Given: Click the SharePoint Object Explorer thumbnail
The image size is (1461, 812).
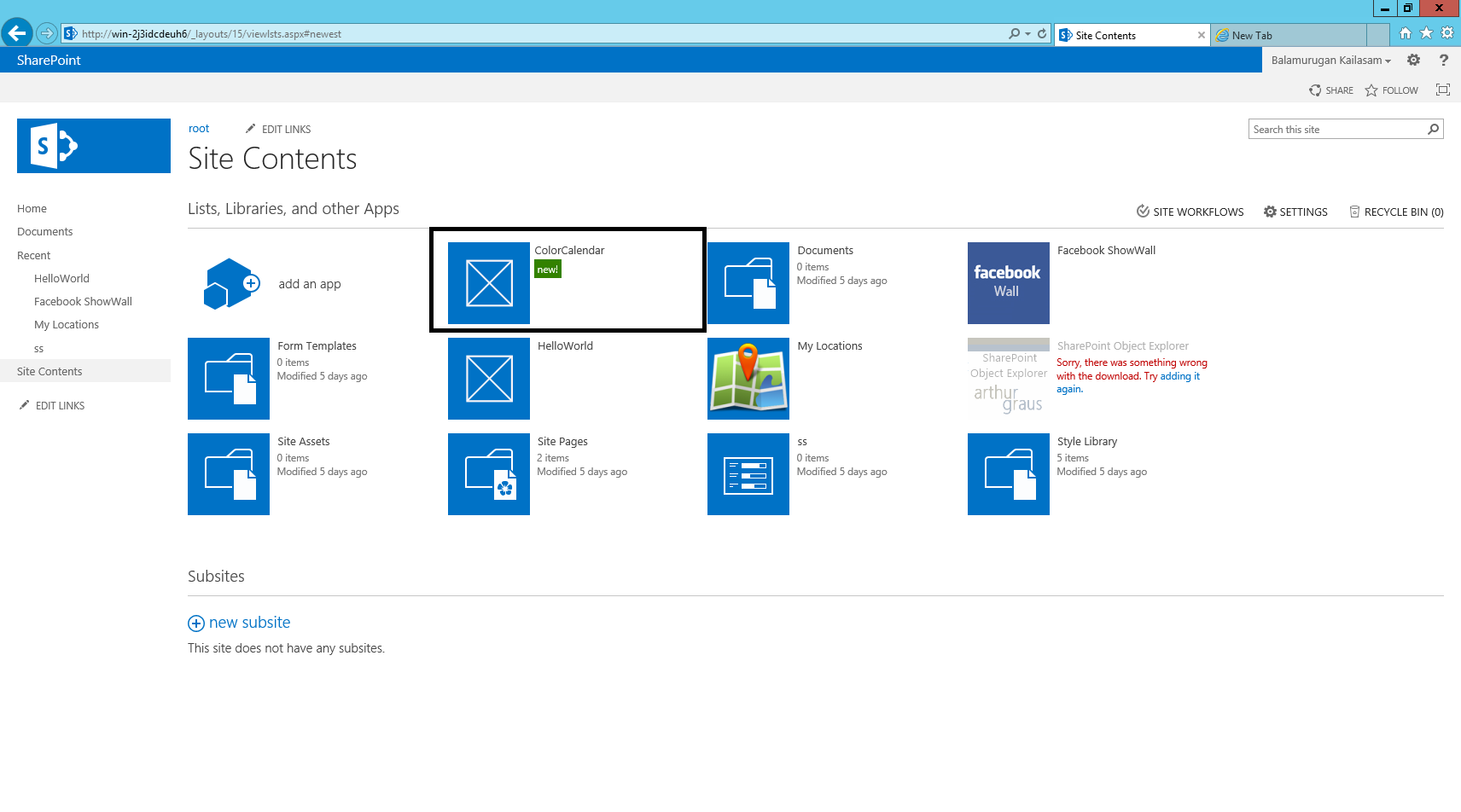Looking at the screenshot, I should [1009, 379].
